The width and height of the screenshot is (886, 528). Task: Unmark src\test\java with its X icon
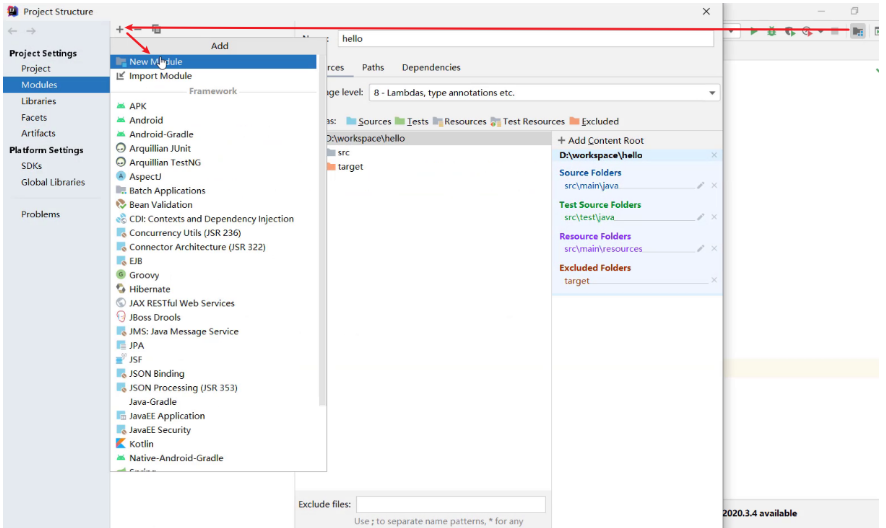pyautogui.click(x=714, y=217)
